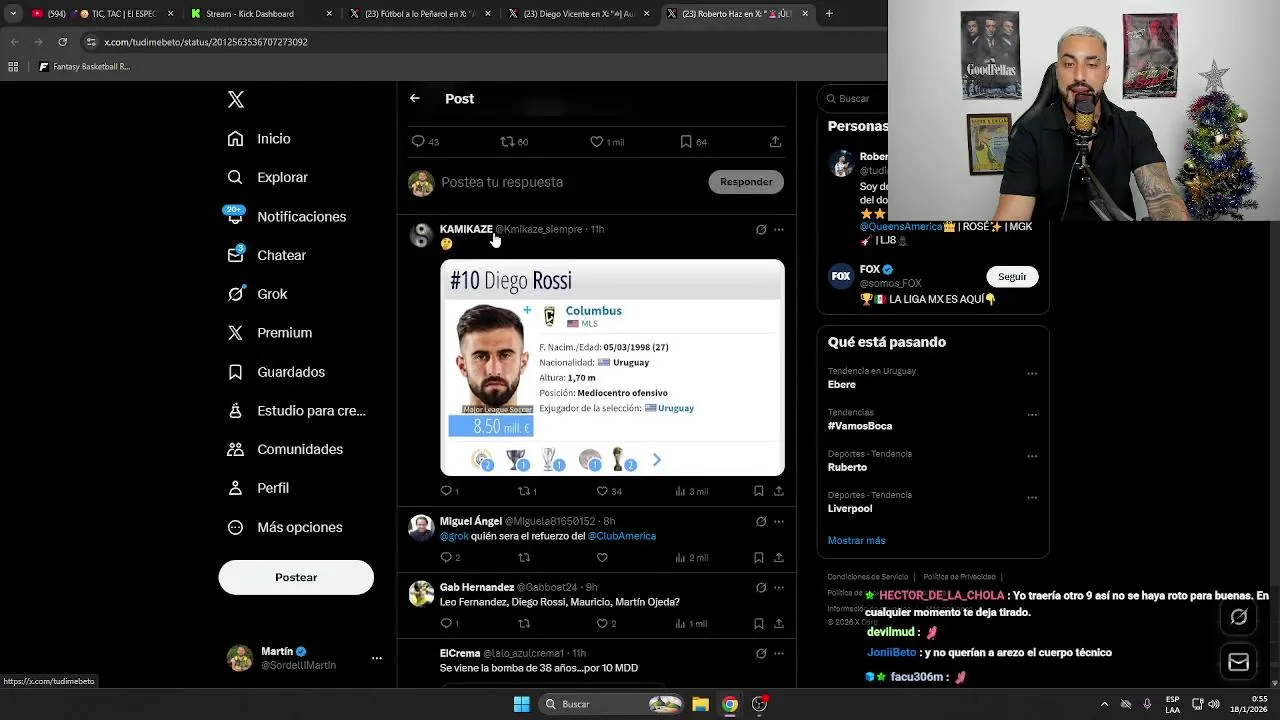The height and width of the screenshot is (720, 1280).
Task: Click @ClubAmerica mention link
Action: coord(621,536)
